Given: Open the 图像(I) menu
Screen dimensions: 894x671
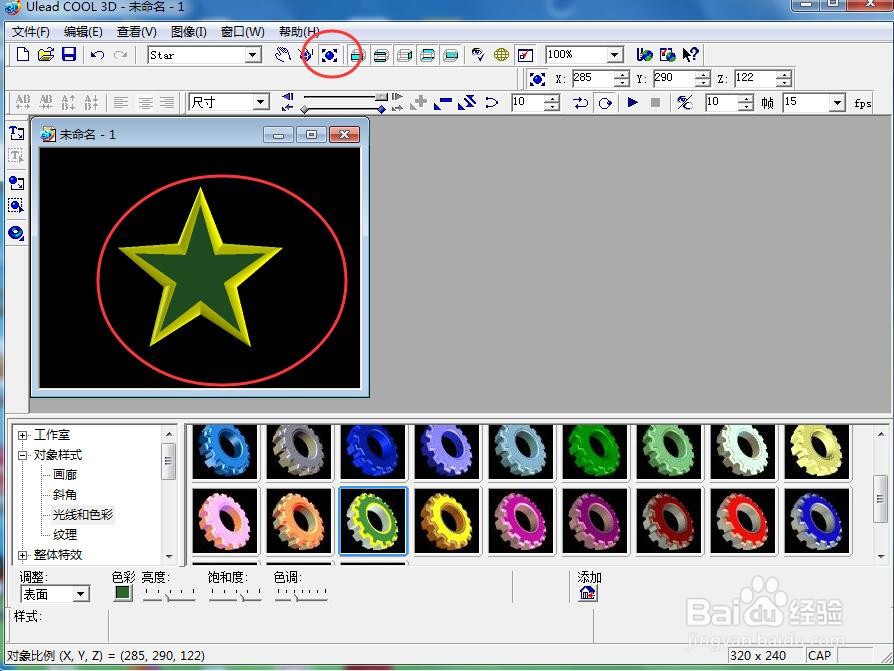Looking at the screenshot, I should [189, 32].
